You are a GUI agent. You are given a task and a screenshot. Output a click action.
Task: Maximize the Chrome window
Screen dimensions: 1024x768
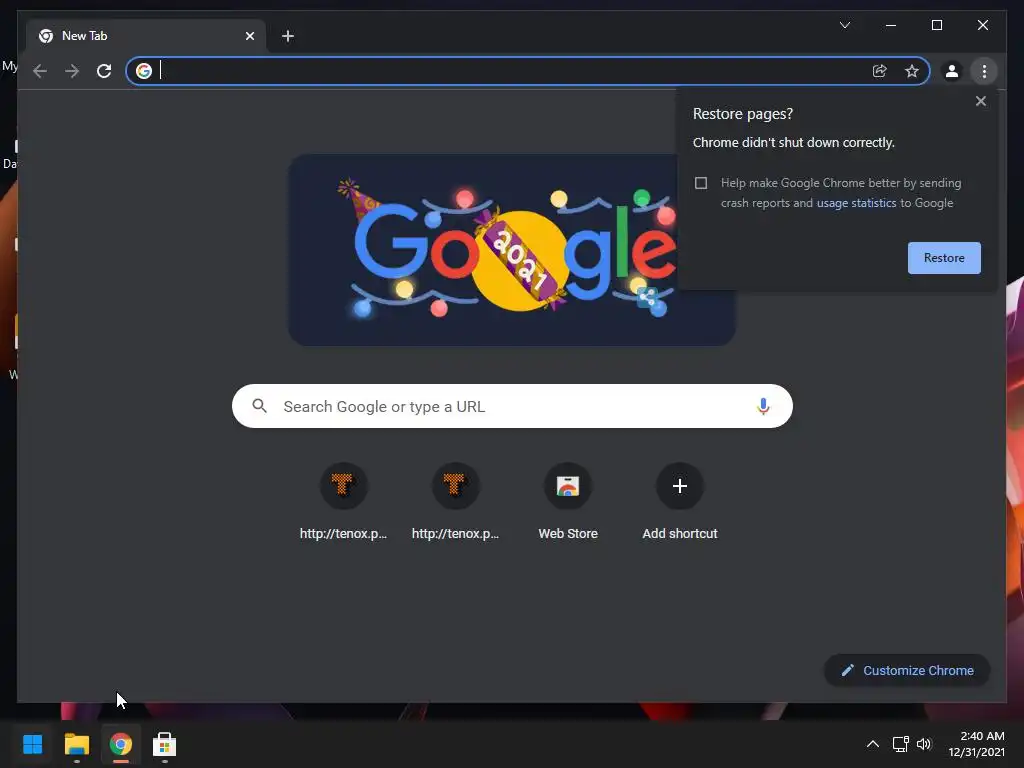click(x=936, y=25)
